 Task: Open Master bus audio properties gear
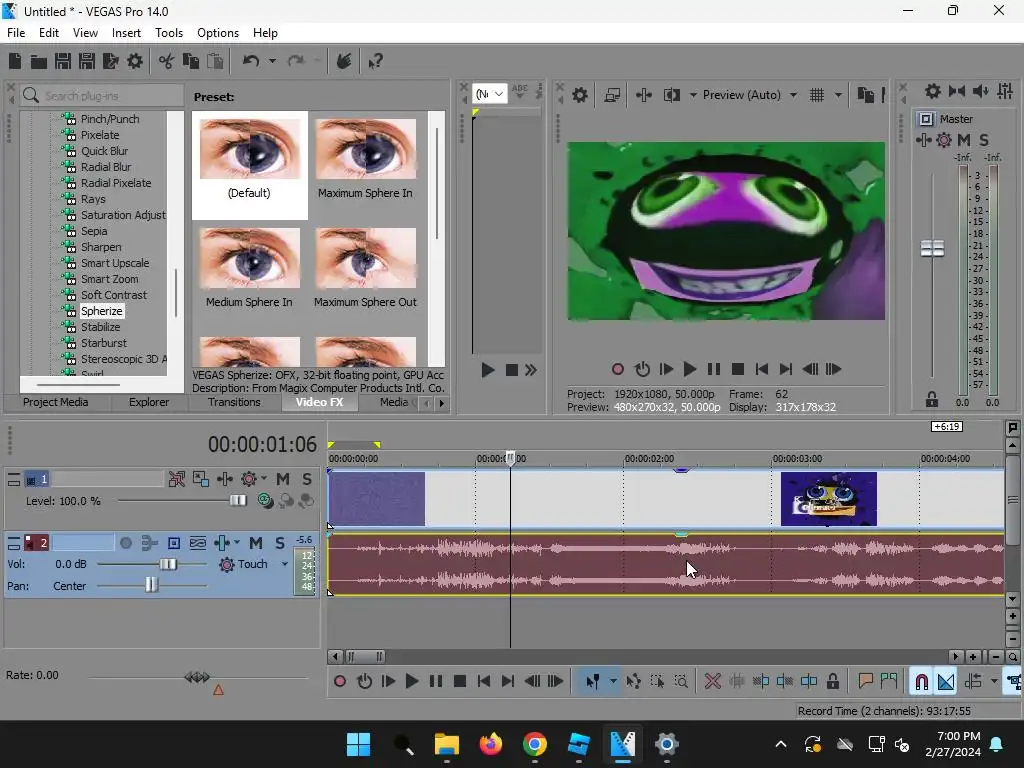coord(933,91)
